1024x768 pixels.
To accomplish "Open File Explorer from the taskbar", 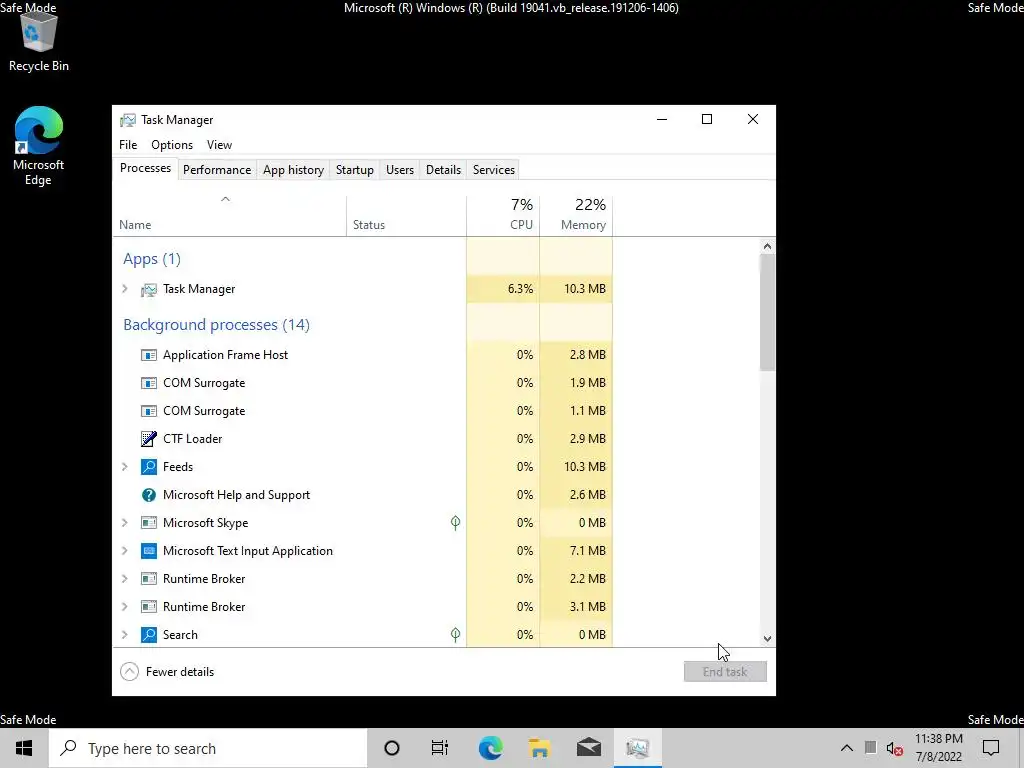I will point(539,748).
